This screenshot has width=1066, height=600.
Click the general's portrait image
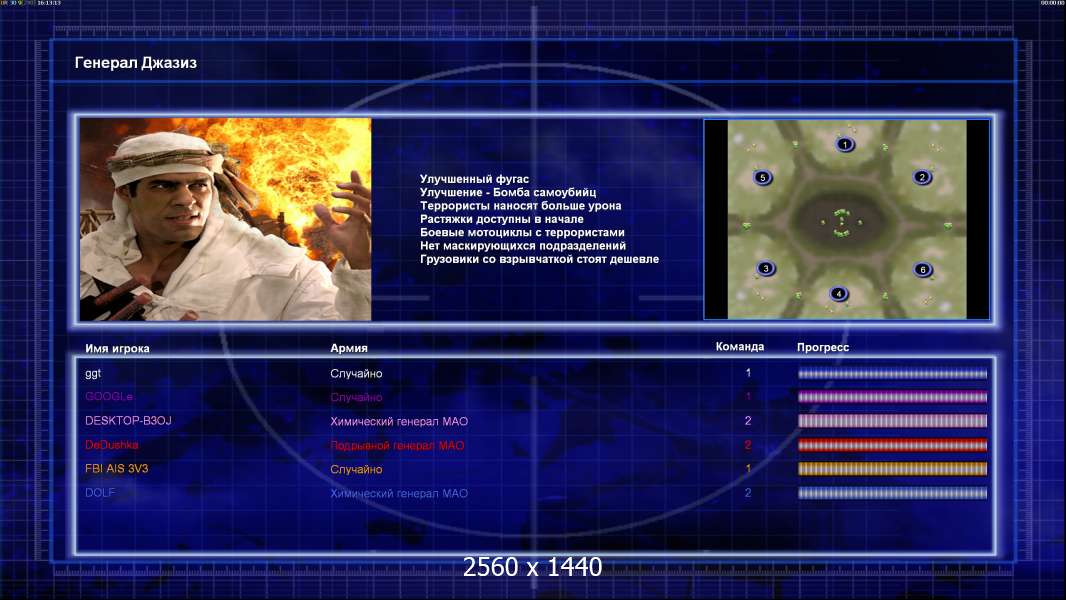pos(226,219)
